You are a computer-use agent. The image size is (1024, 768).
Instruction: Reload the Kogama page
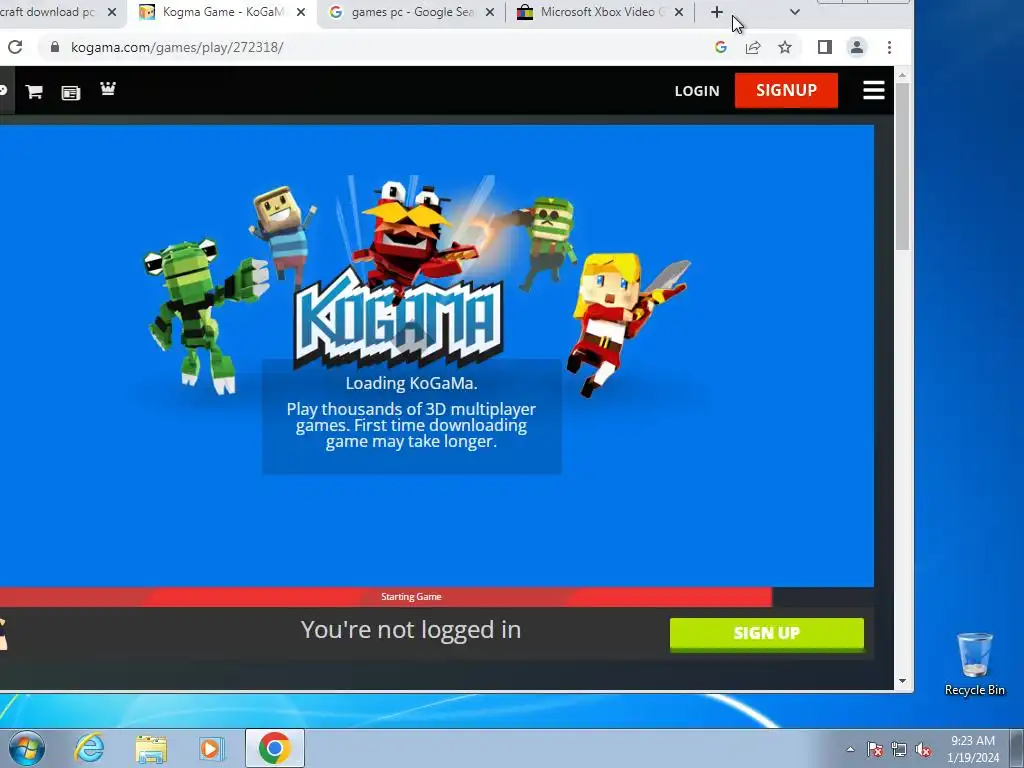tap(15, 47)
